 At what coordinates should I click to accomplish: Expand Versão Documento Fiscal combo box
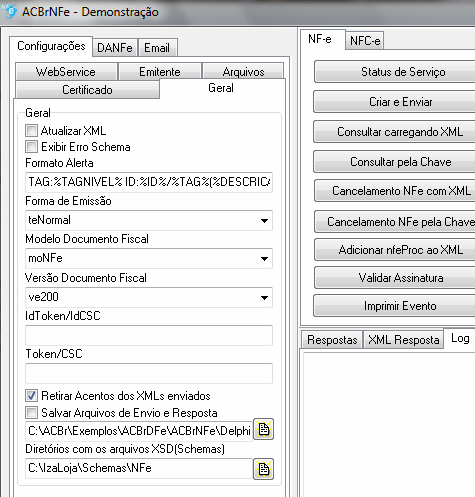pos(149,297)
